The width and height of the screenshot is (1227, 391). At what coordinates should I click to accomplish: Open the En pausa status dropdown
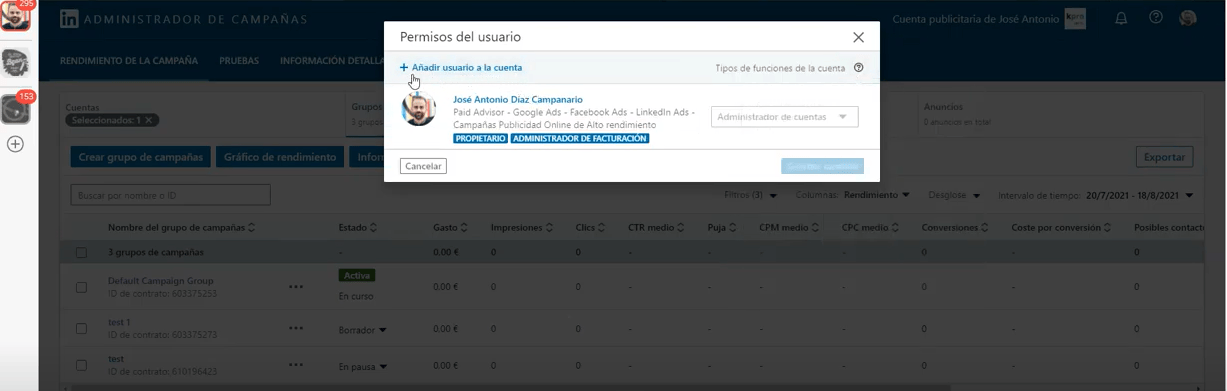363,367
